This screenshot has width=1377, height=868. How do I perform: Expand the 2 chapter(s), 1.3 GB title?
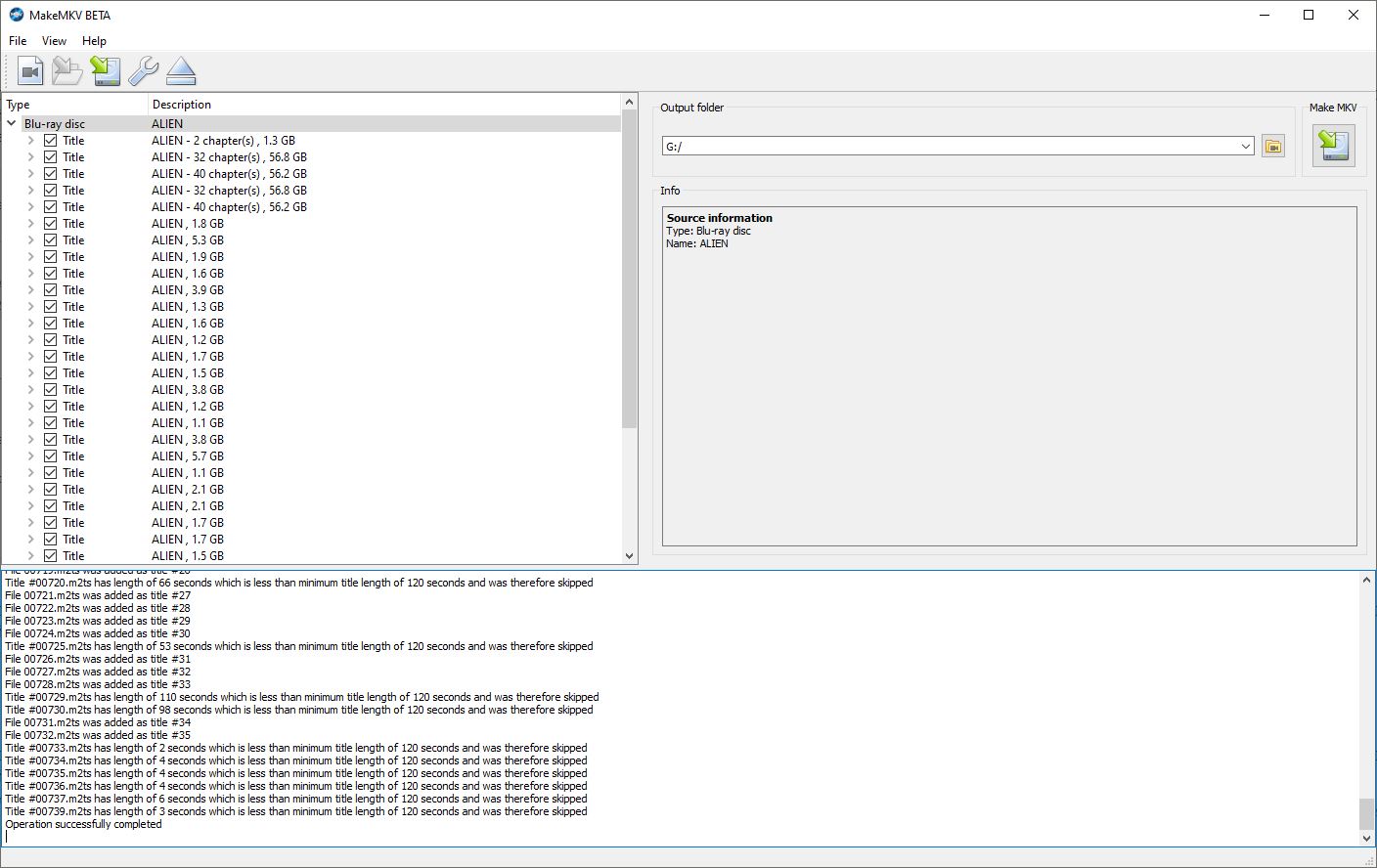(x=30, y=141)
